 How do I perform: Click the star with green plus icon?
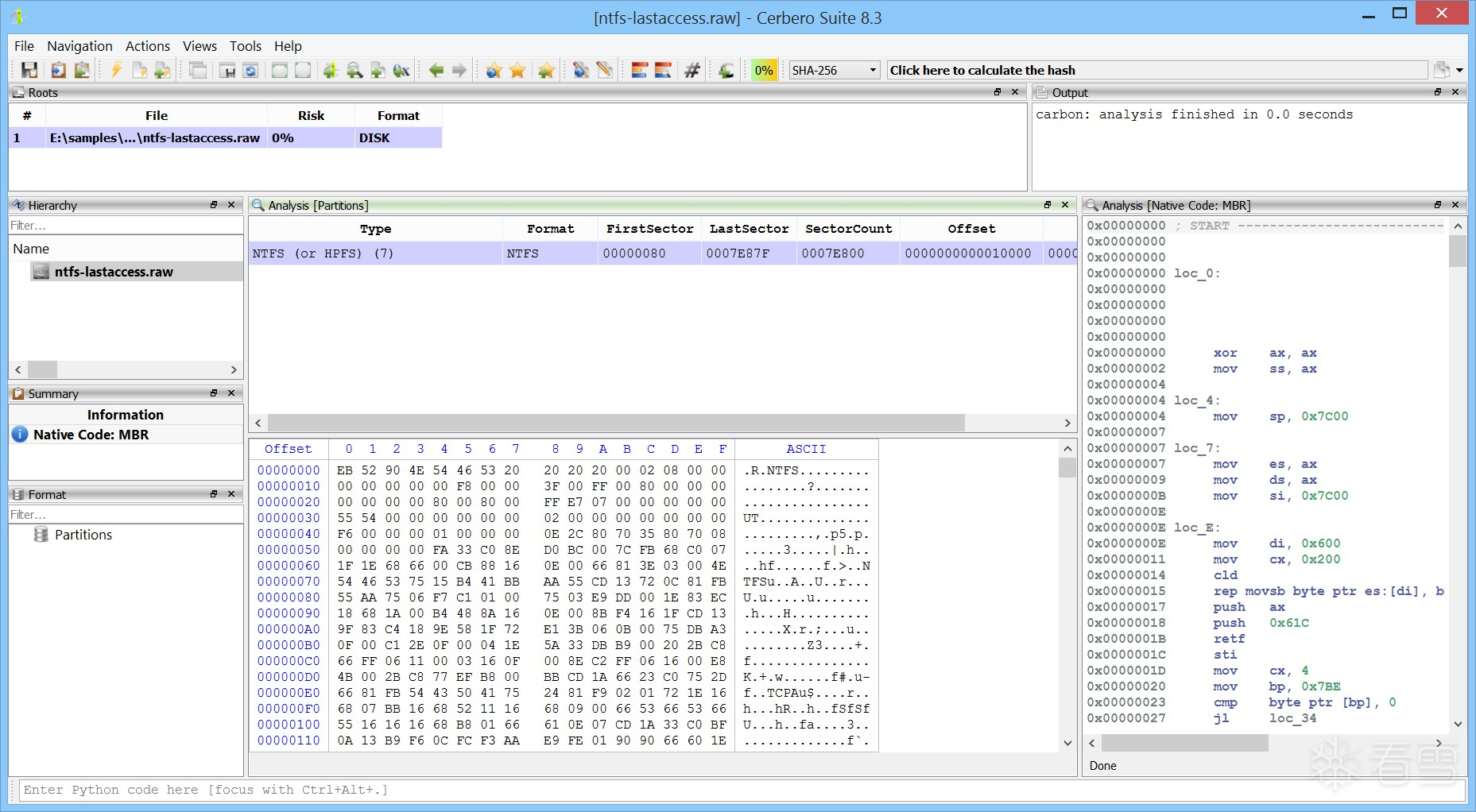tap(546, 70)
